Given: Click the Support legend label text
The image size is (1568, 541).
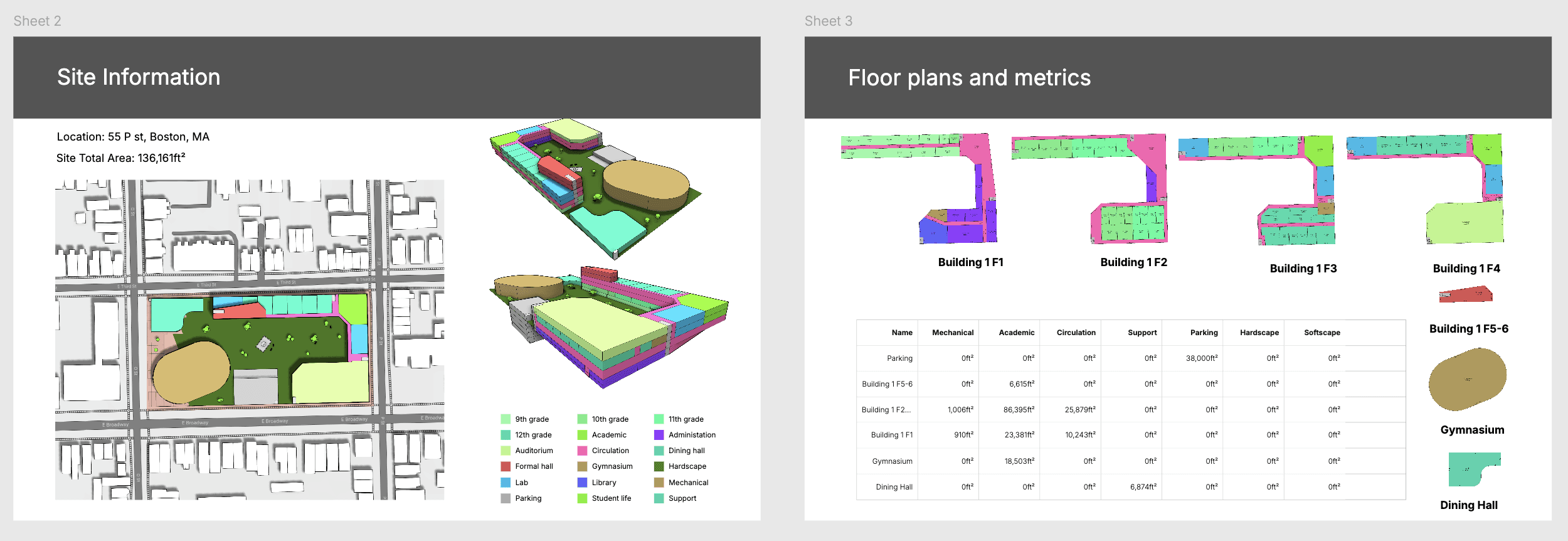Looking at the screenshot, I should [x=682, y=498].
